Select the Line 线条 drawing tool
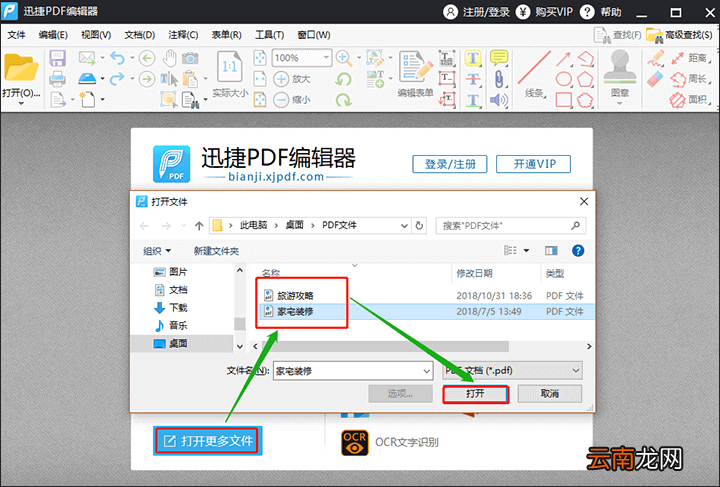Viewport: 720px width, 487px height. pos(534,73)
